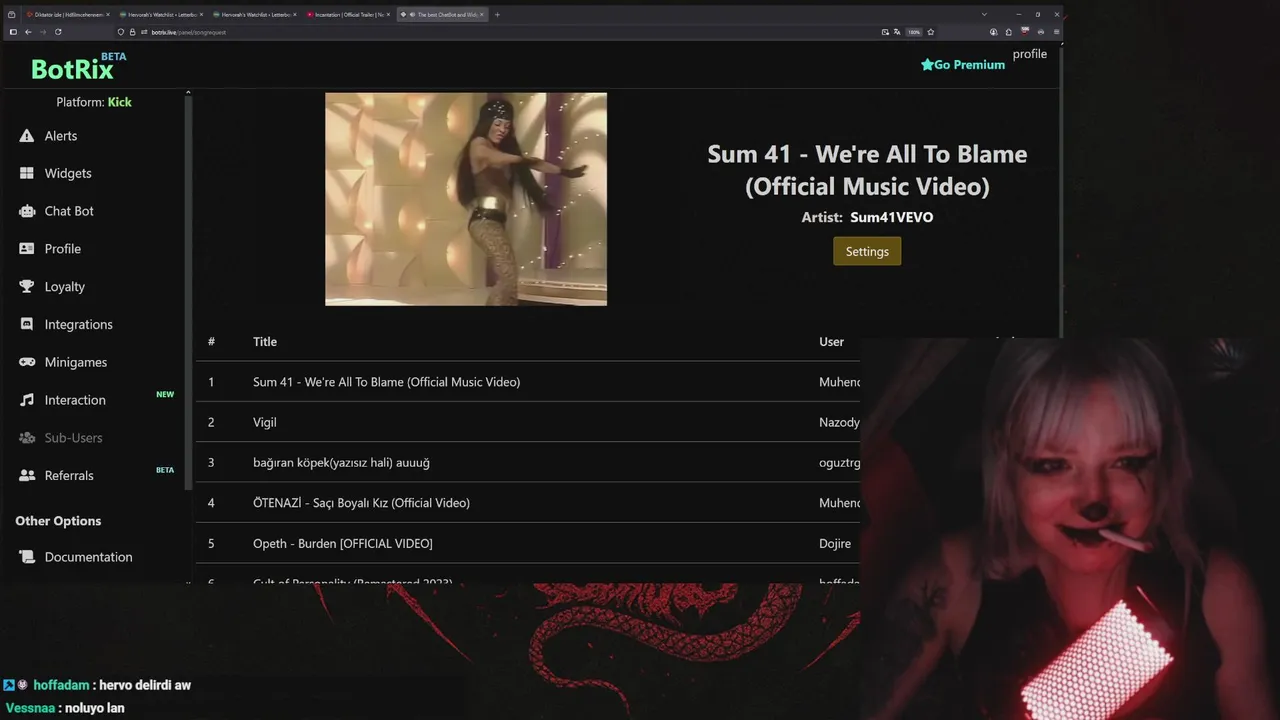Select 'ÖTENAZİ - Saçı Boyalı Kız' row
This screenshot has height=720, width=1280.
(528, 503)
